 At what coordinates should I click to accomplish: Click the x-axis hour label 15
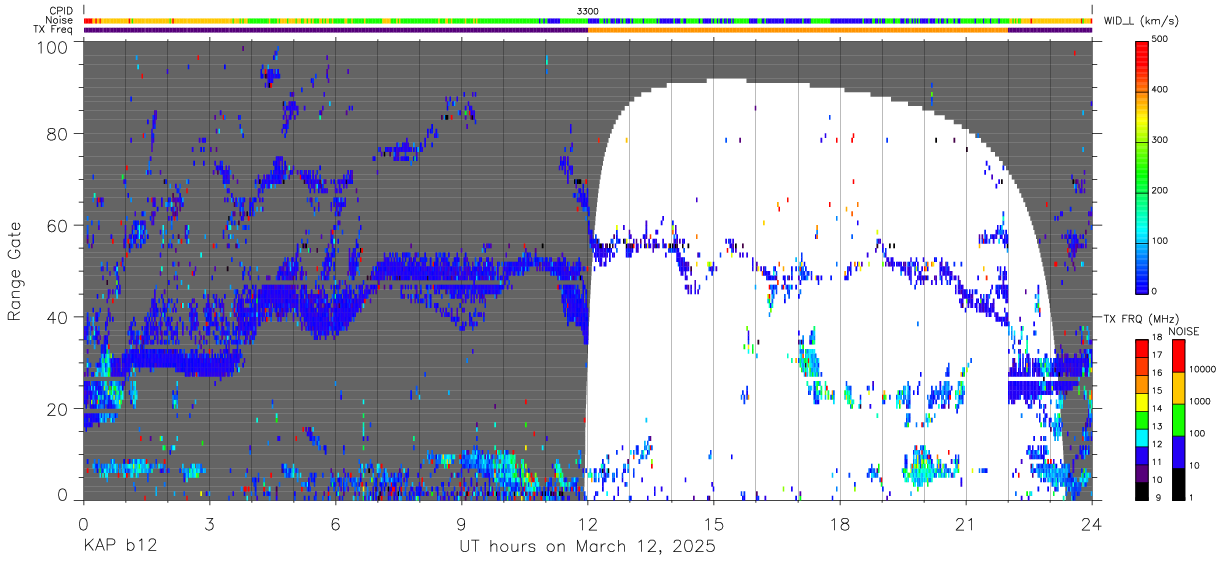(713, 523)
